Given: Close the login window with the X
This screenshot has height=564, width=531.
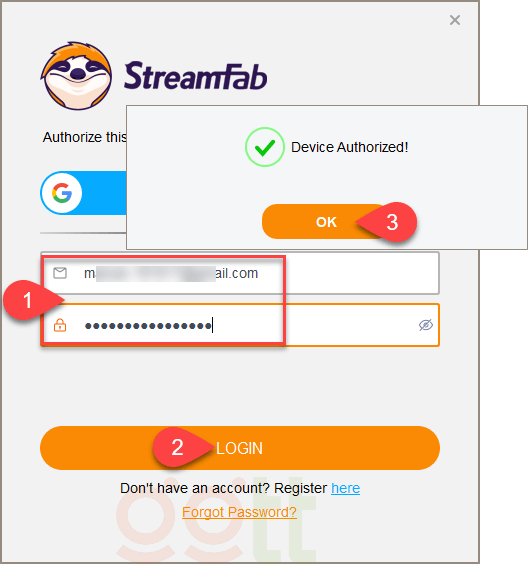Looking at the screenshot, I should (455, 20).
